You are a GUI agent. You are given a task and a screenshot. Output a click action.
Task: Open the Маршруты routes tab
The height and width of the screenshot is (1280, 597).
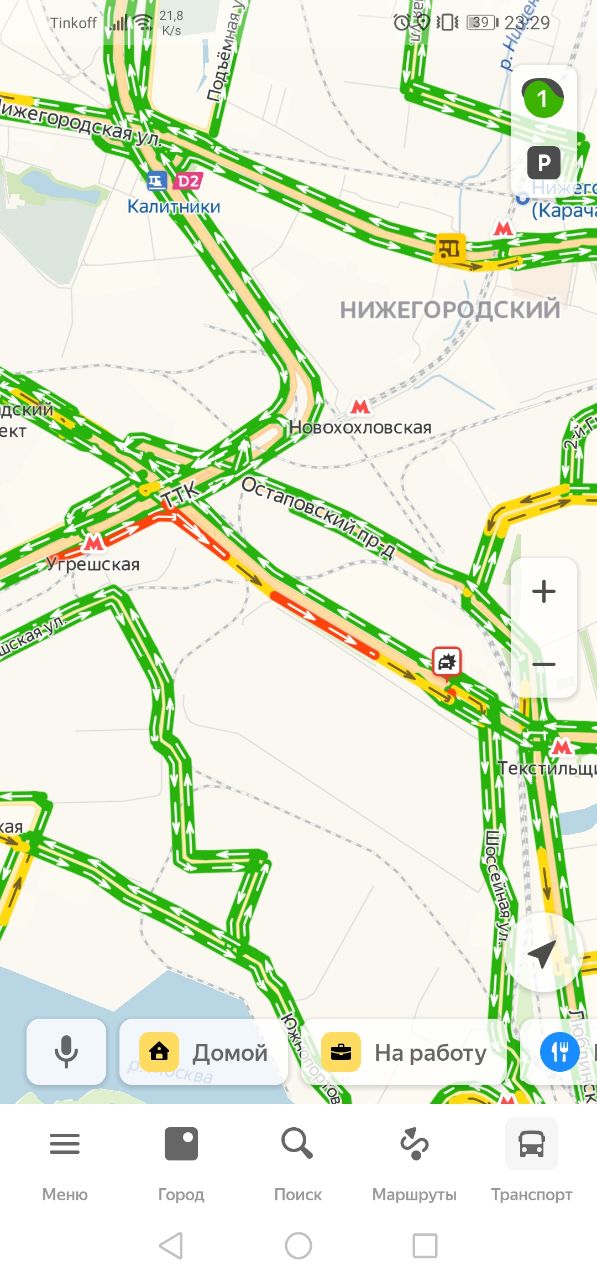tap(414, 1163)
